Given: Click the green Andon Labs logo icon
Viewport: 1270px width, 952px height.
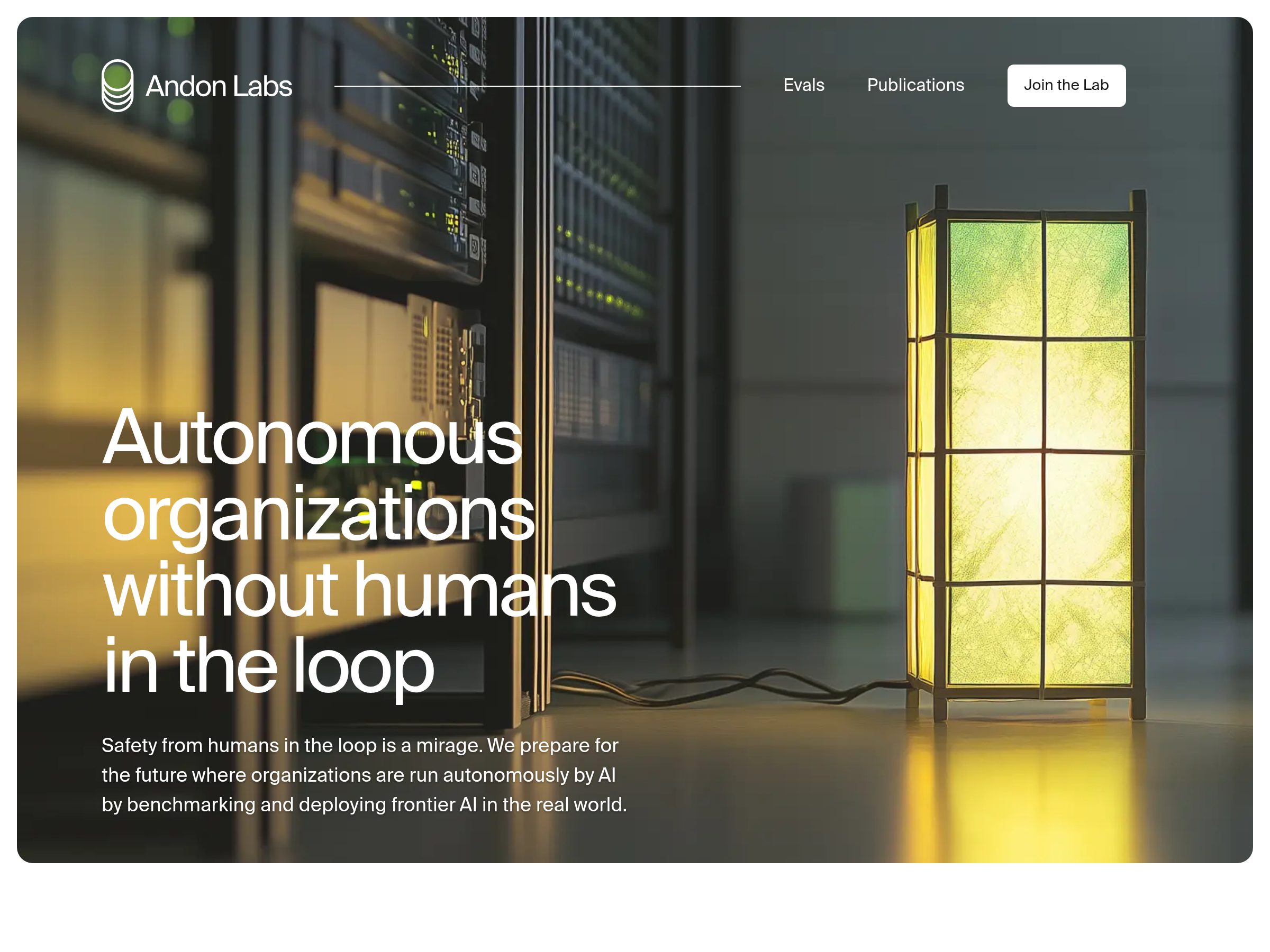Looking at the screenshot, I should pos(117,86).
